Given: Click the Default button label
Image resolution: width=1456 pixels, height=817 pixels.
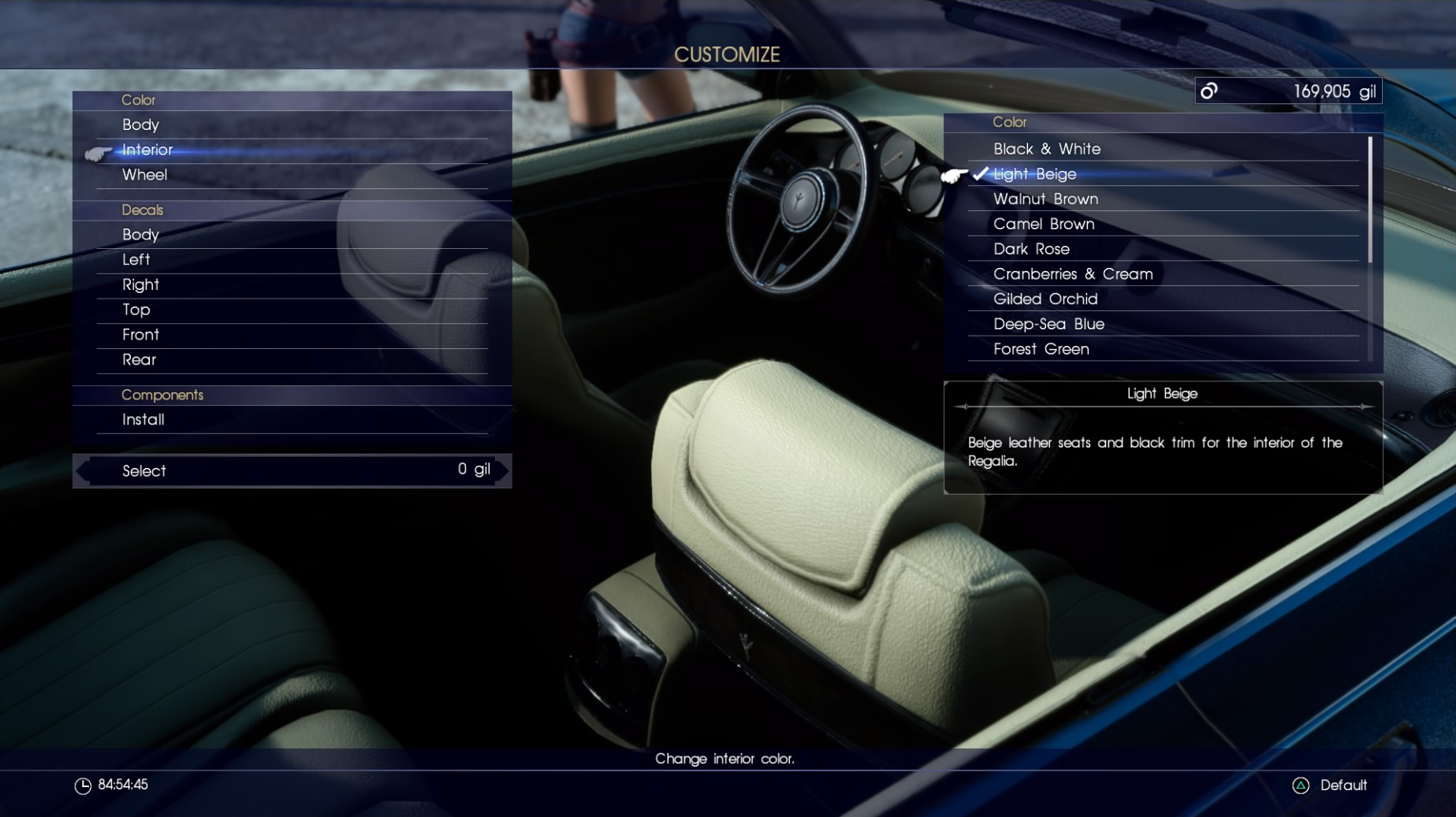Looking at the screenshot, I should [1343, 785].
